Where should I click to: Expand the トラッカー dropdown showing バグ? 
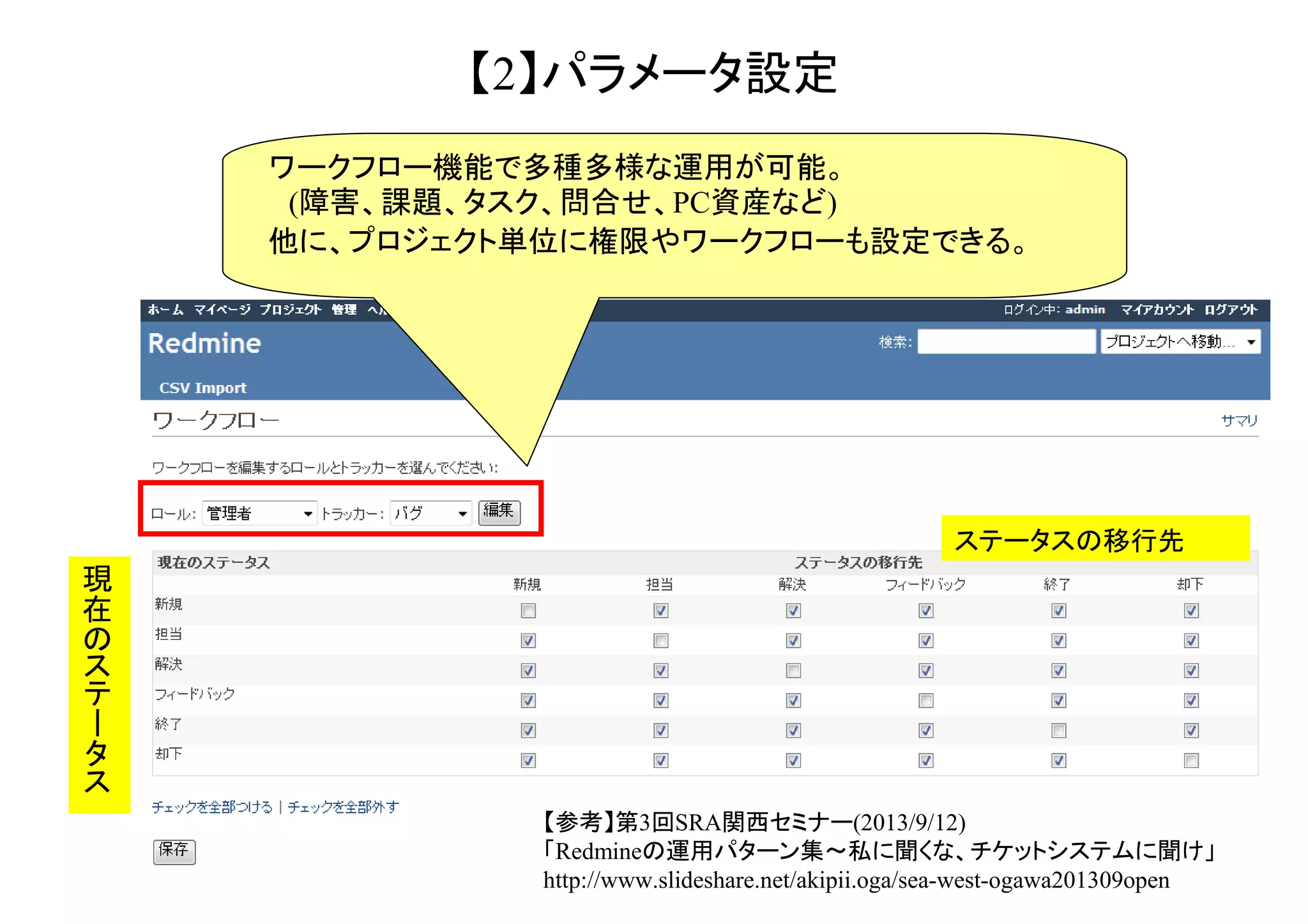point(430,513)
